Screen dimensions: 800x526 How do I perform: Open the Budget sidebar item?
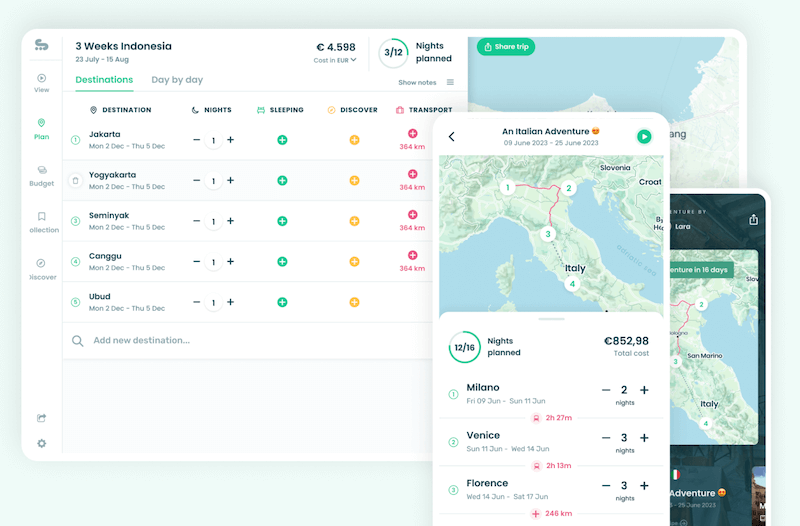click(x=41, y=176)
